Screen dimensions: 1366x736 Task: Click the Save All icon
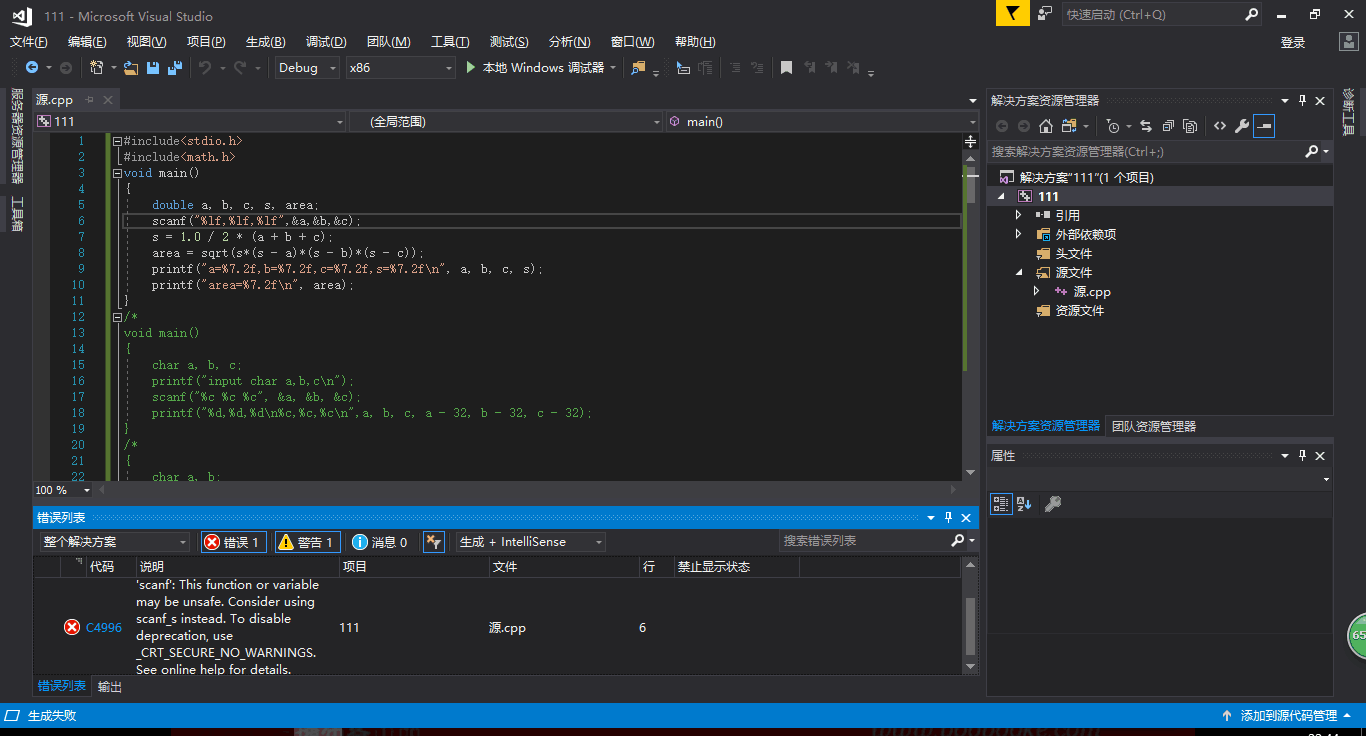175,68
